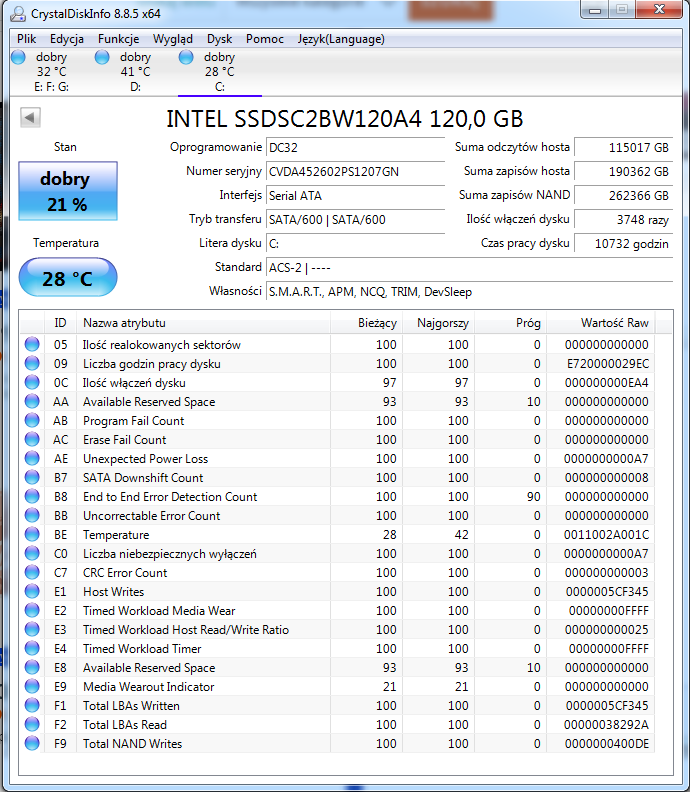Viewport: 690px width, 792px height.
Task: Click the previous disk arrow button
Action: (x=30, y=118)
